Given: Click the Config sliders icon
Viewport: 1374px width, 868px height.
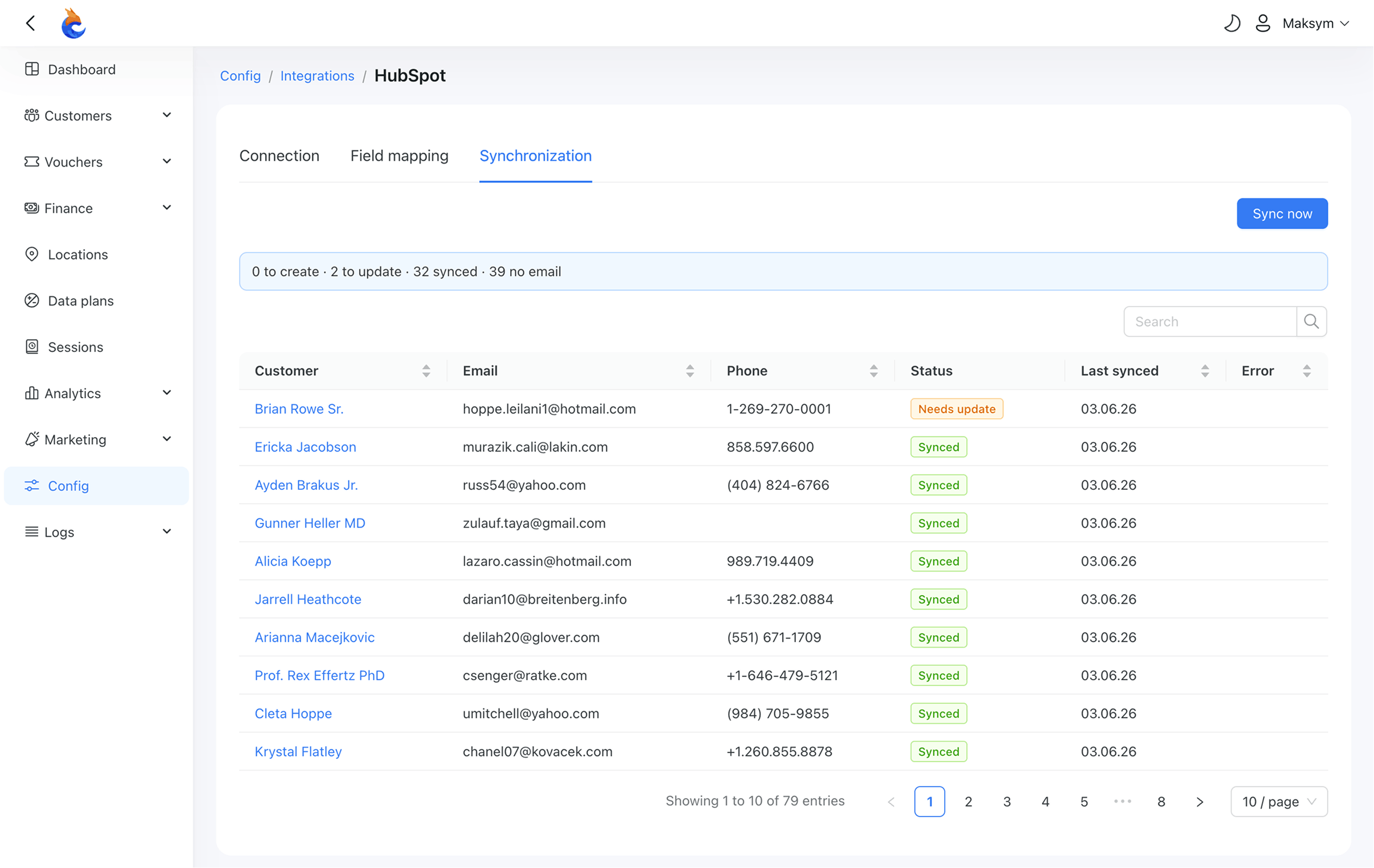Looking at the screenshot, I should [32, 486].
